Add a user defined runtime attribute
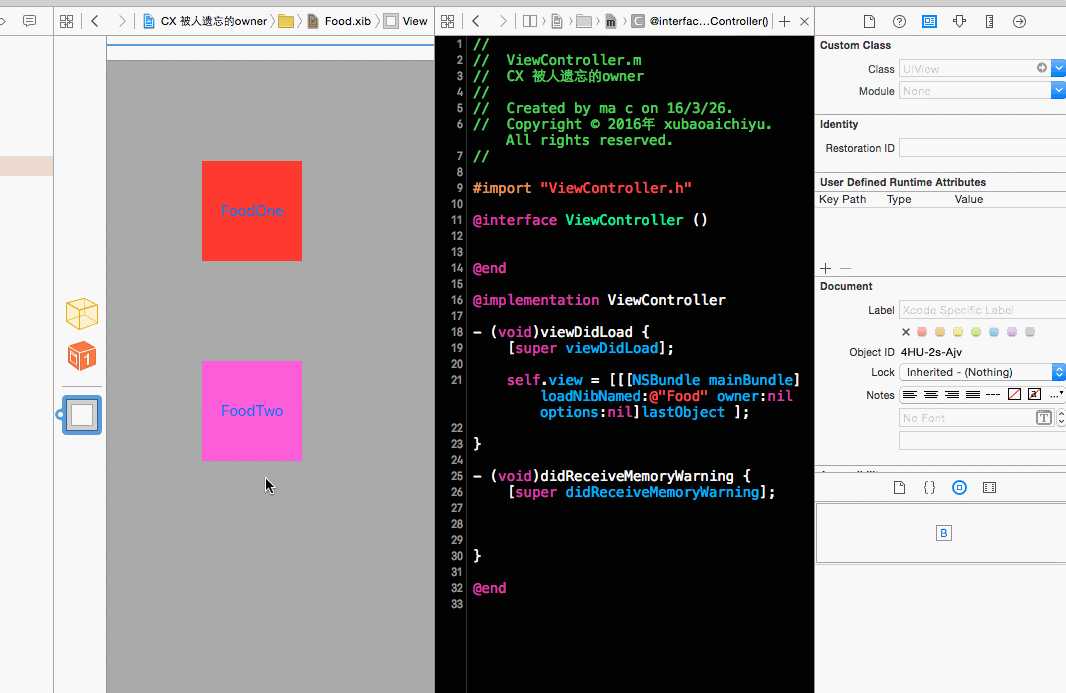This screenshot has height=693, width=1066. click(x=825, y=269)
